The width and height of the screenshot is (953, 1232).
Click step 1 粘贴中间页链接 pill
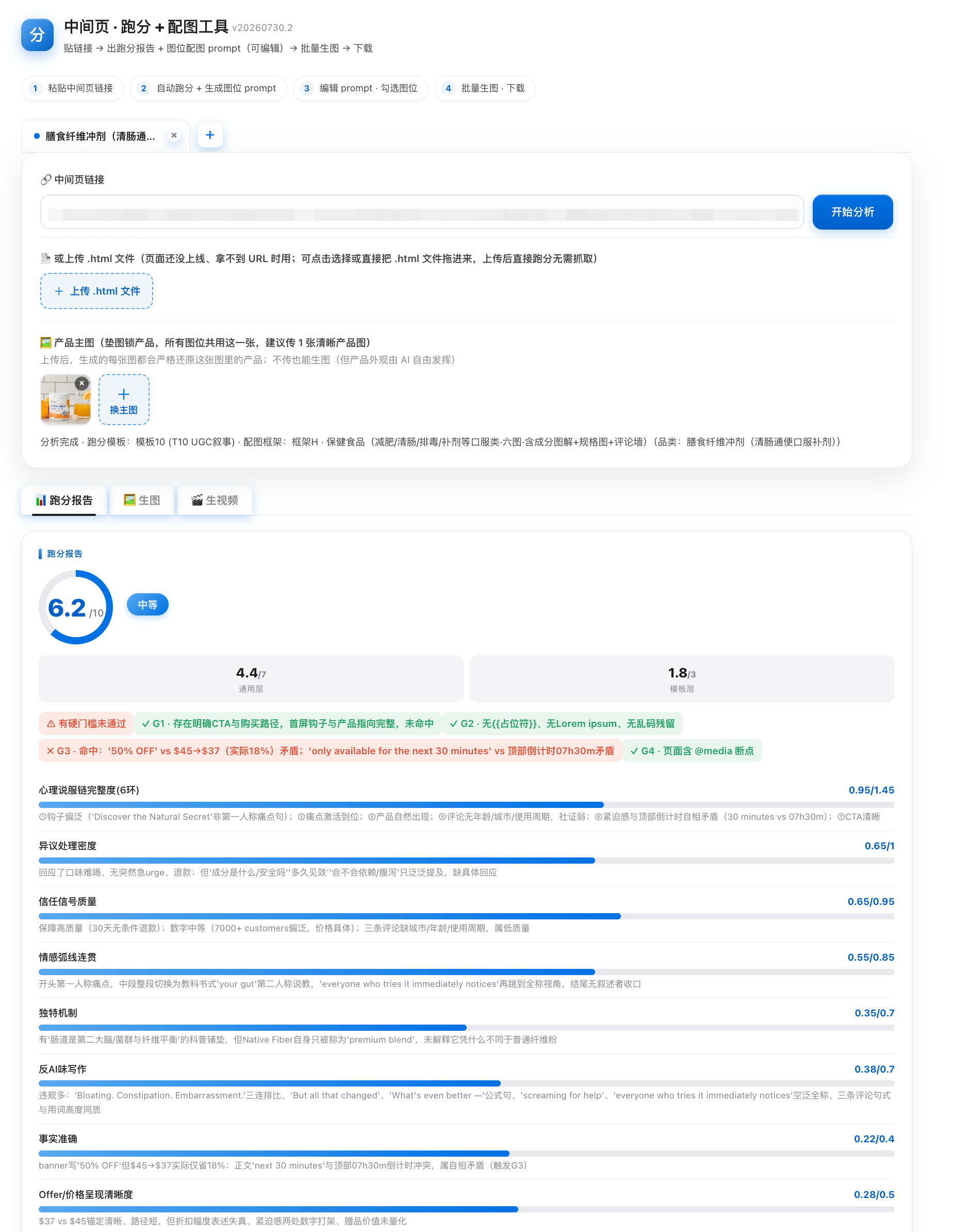[73, 89]
